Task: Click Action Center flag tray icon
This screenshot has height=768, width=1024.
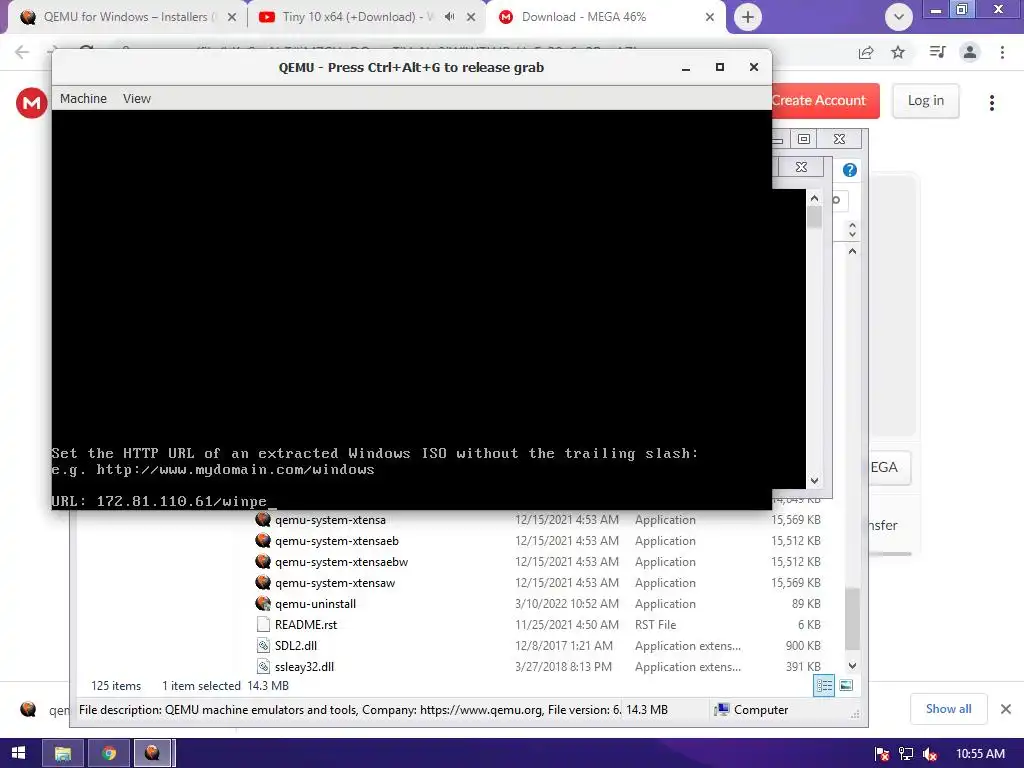Action: point(882,754)
